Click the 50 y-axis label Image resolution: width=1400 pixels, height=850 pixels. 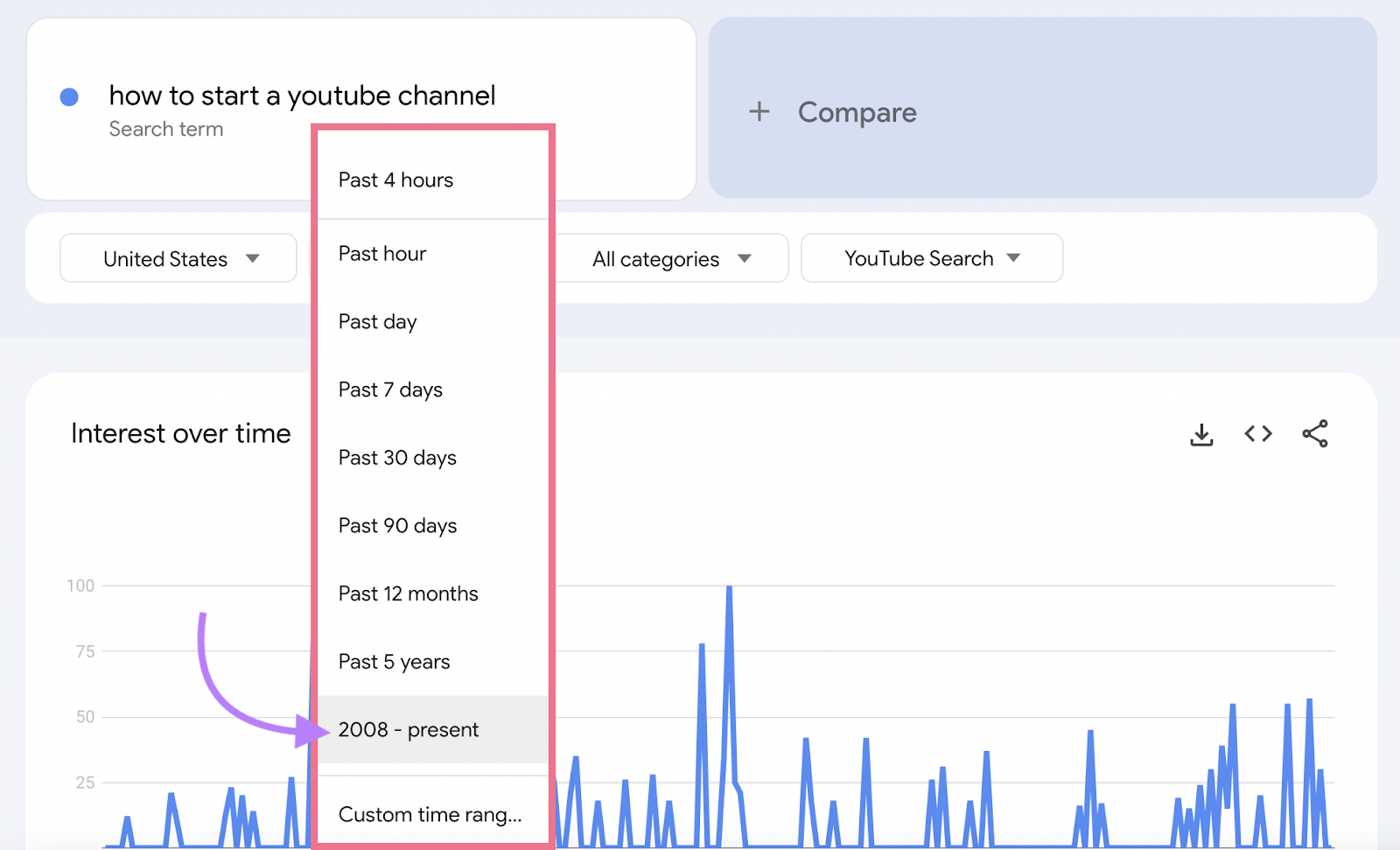pos(85,717)
